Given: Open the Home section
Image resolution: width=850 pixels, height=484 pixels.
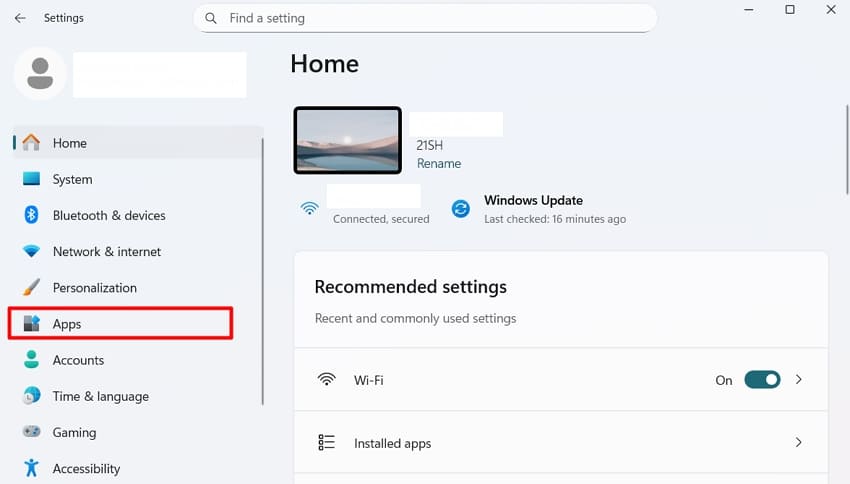Looking at the screenshot, I should tap(138, 143).
